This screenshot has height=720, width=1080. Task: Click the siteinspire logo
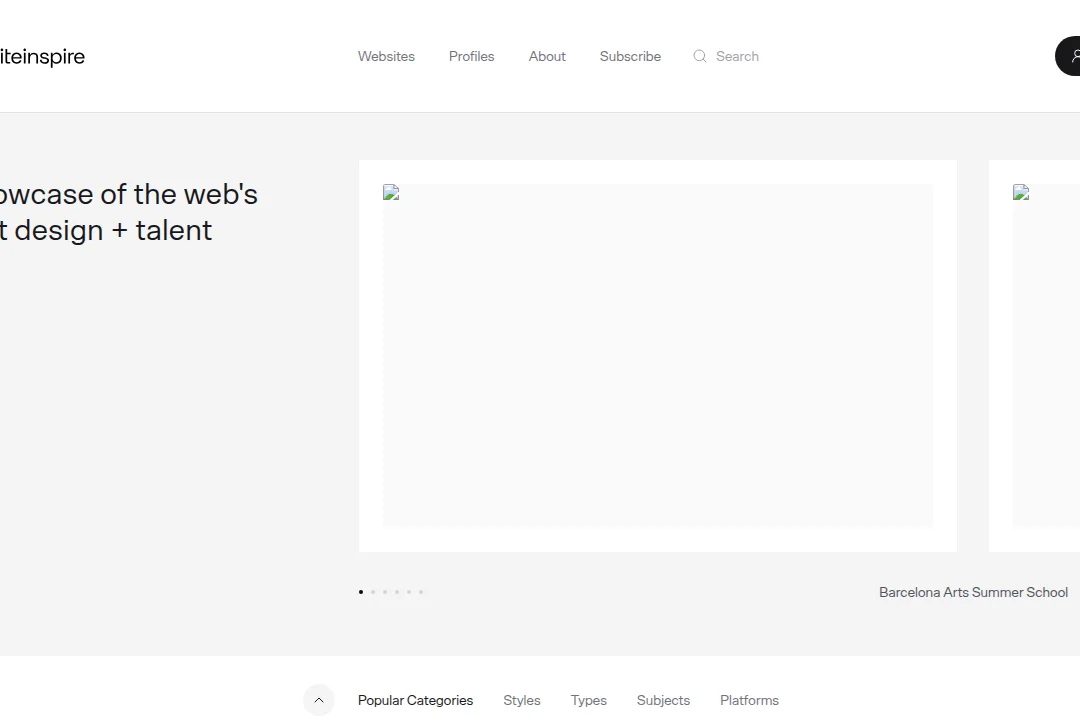[42, 56]
